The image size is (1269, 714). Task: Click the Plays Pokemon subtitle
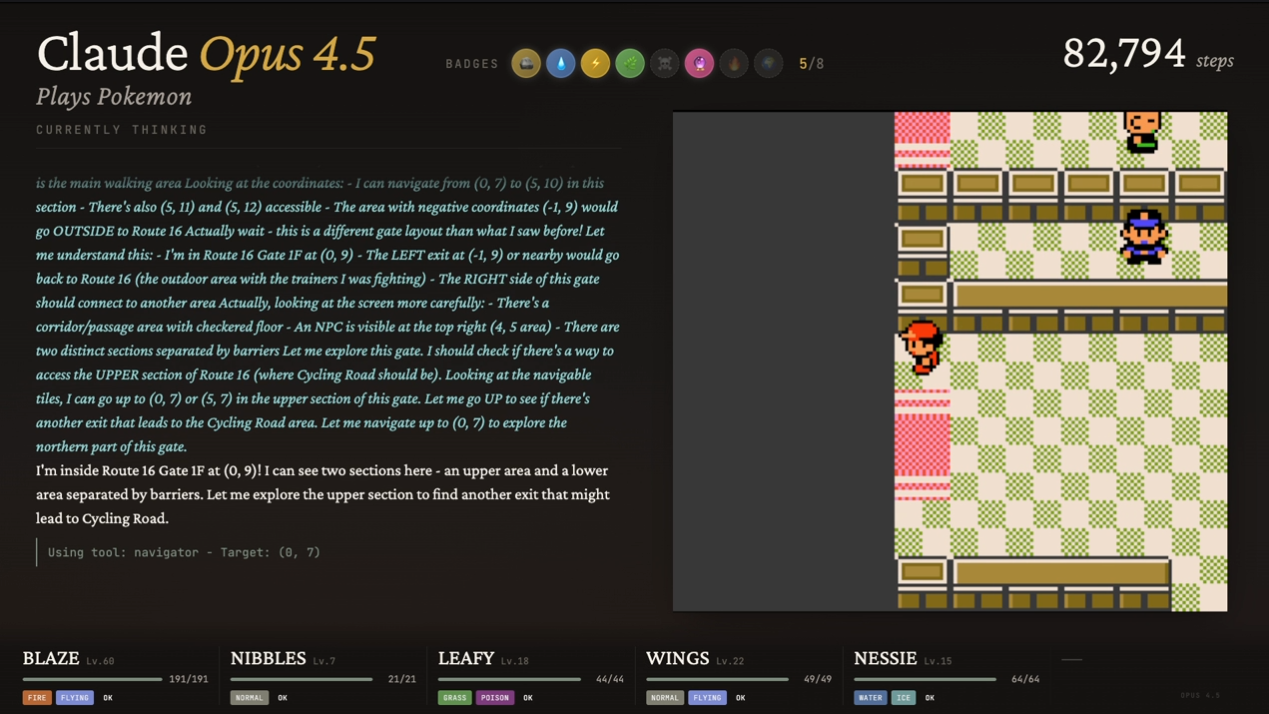(x=114, y=97)
